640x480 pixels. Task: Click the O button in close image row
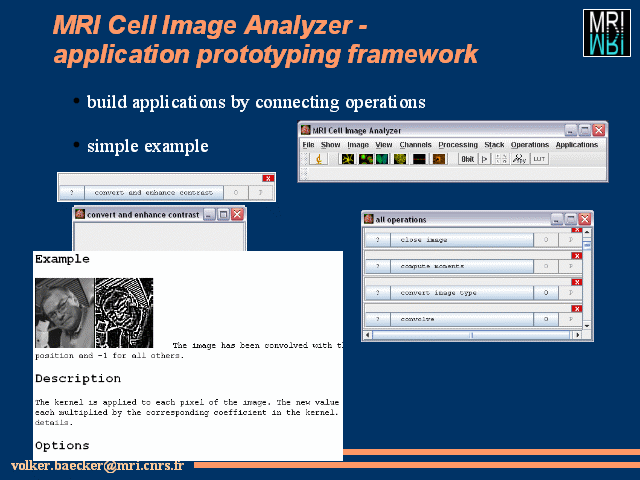point(546,240)
